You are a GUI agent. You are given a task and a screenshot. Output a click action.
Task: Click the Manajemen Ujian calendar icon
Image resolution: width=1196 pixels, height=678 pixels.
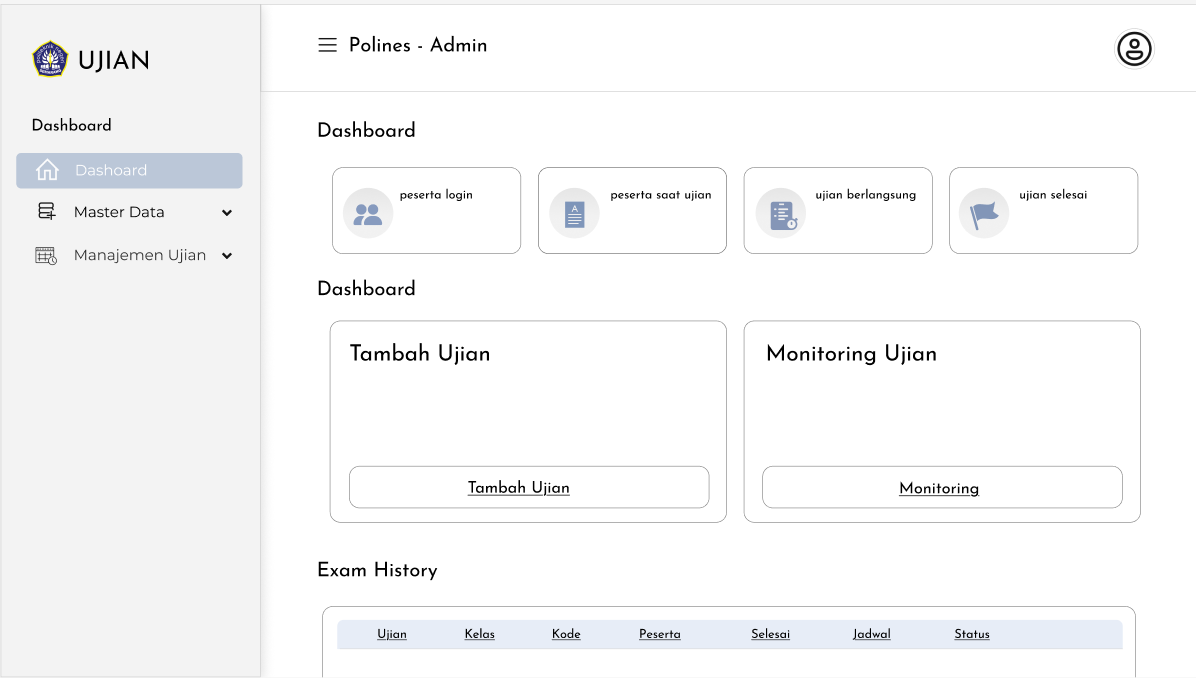tap(44, 255)
